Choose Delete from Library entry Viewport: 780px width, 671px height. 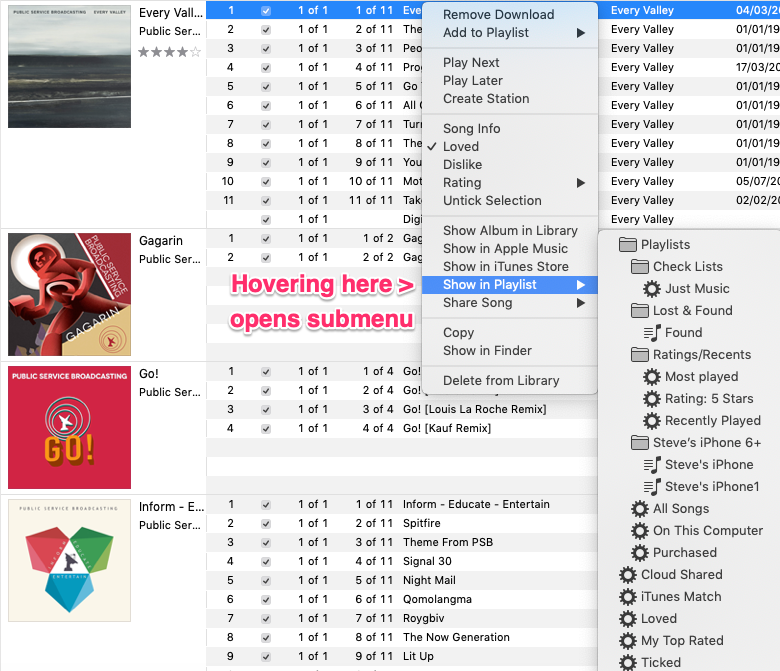tap(509, 381)
